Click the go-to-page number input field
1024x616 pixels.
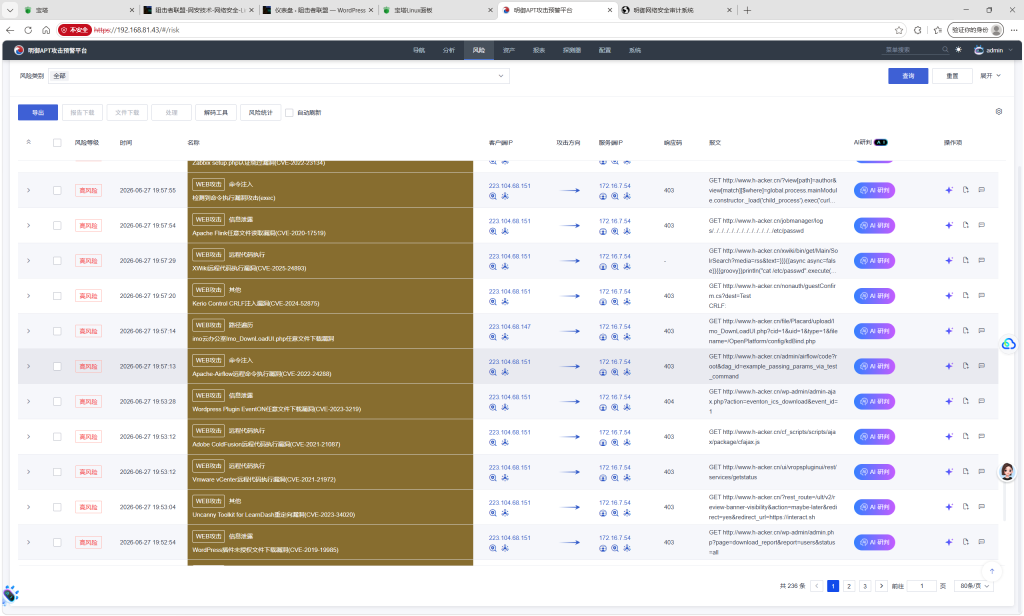tap(921, 586)
